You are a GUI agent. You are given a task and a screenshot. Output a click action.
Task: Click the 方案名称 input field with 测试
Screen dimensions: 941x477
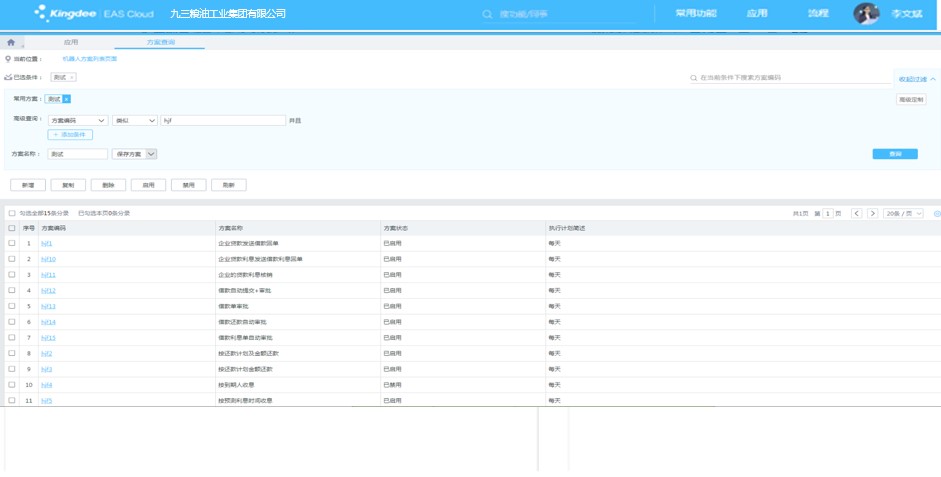(x=78, y=154)
